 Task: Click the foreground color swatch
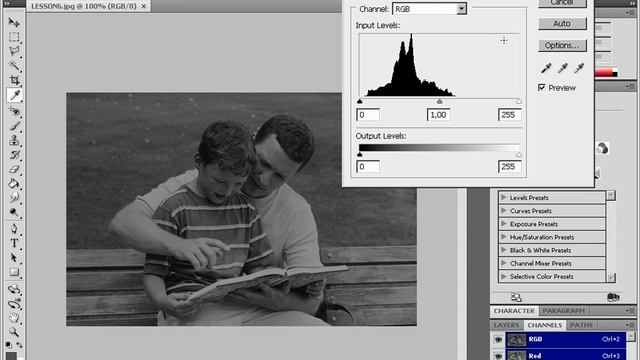pos(11,356)
